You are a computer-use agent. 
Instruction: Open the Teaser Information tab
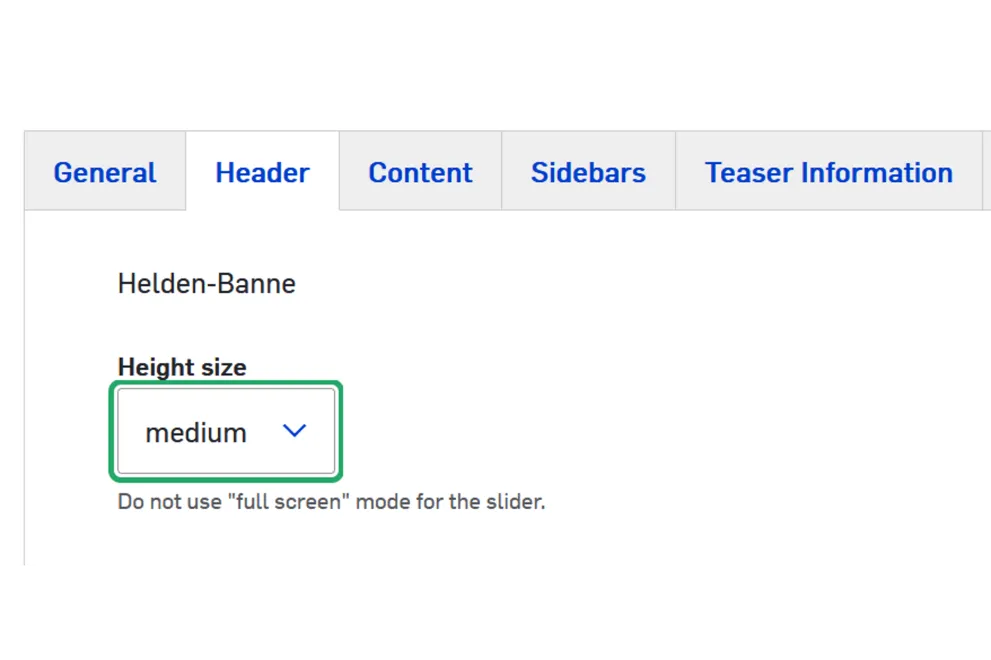[828, 172]
